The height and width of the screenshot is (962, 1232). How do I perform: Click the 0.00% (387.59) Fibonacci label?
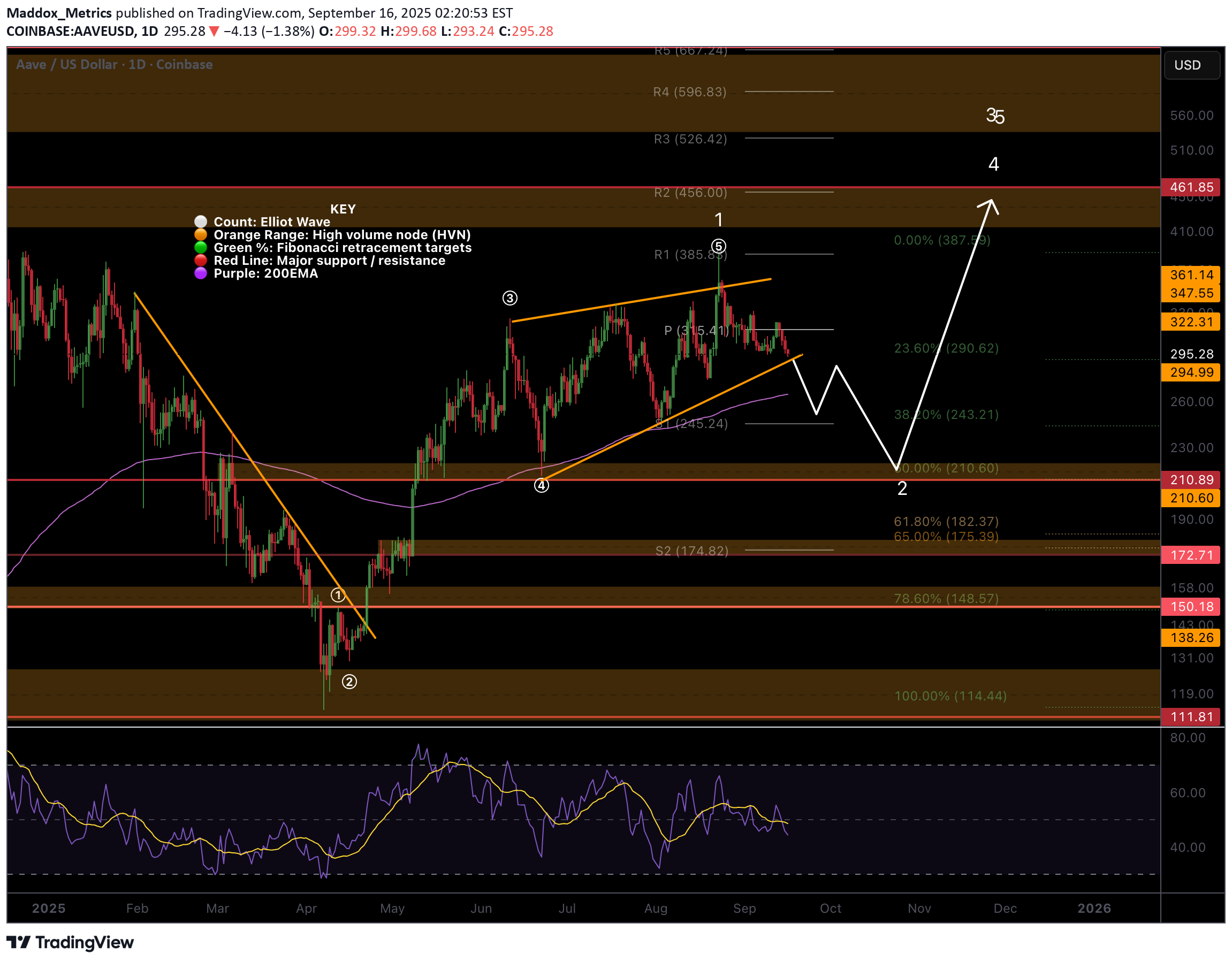click(x=942, y=240)
